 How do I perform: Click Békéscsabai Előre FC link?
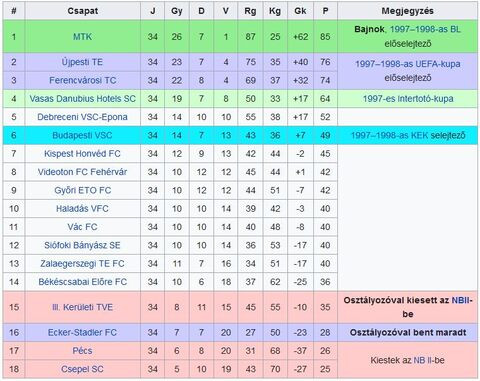point(82,282)
